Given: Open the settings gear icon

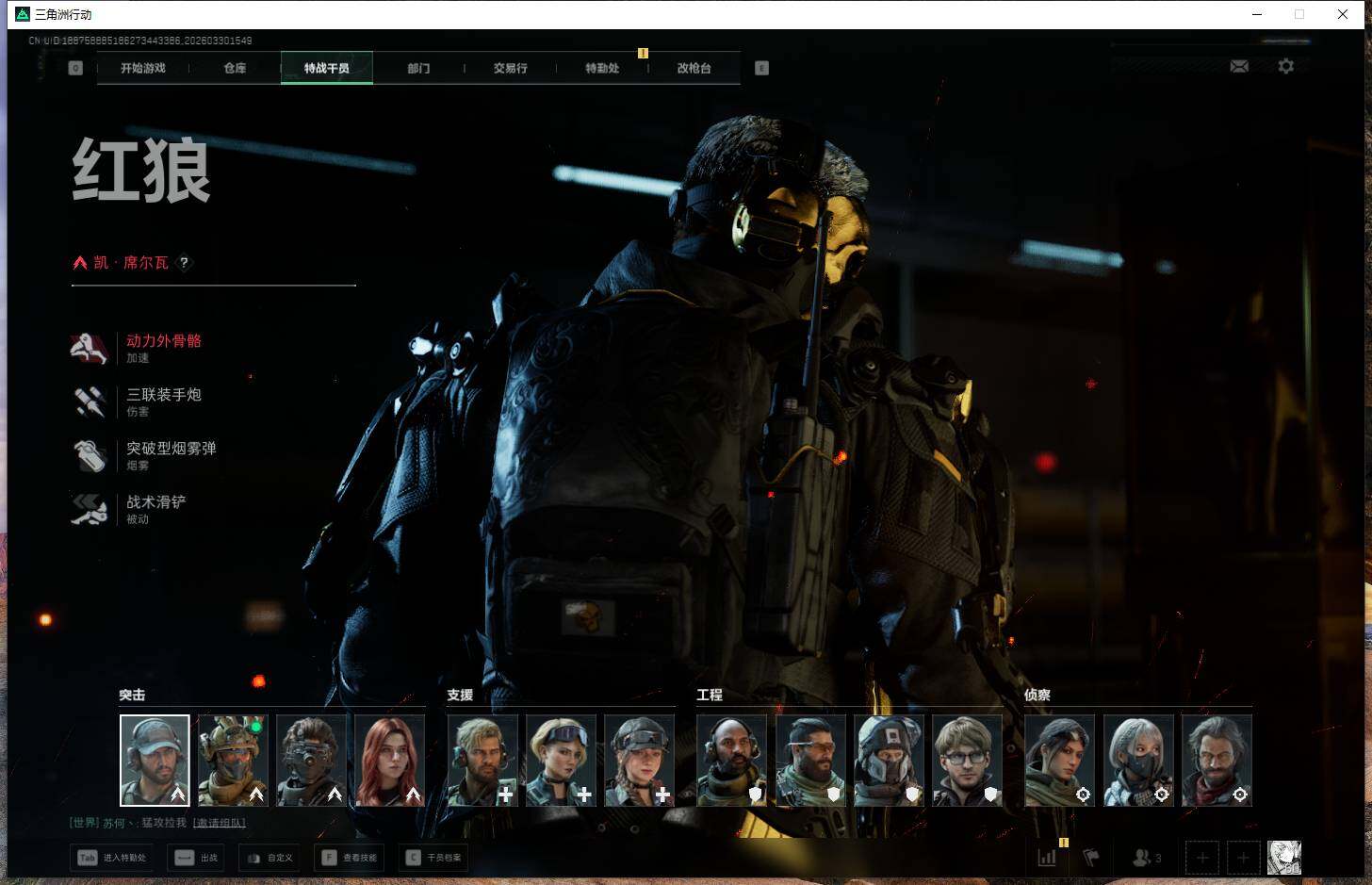Looking at the screenshot, I should point(1285,66).
